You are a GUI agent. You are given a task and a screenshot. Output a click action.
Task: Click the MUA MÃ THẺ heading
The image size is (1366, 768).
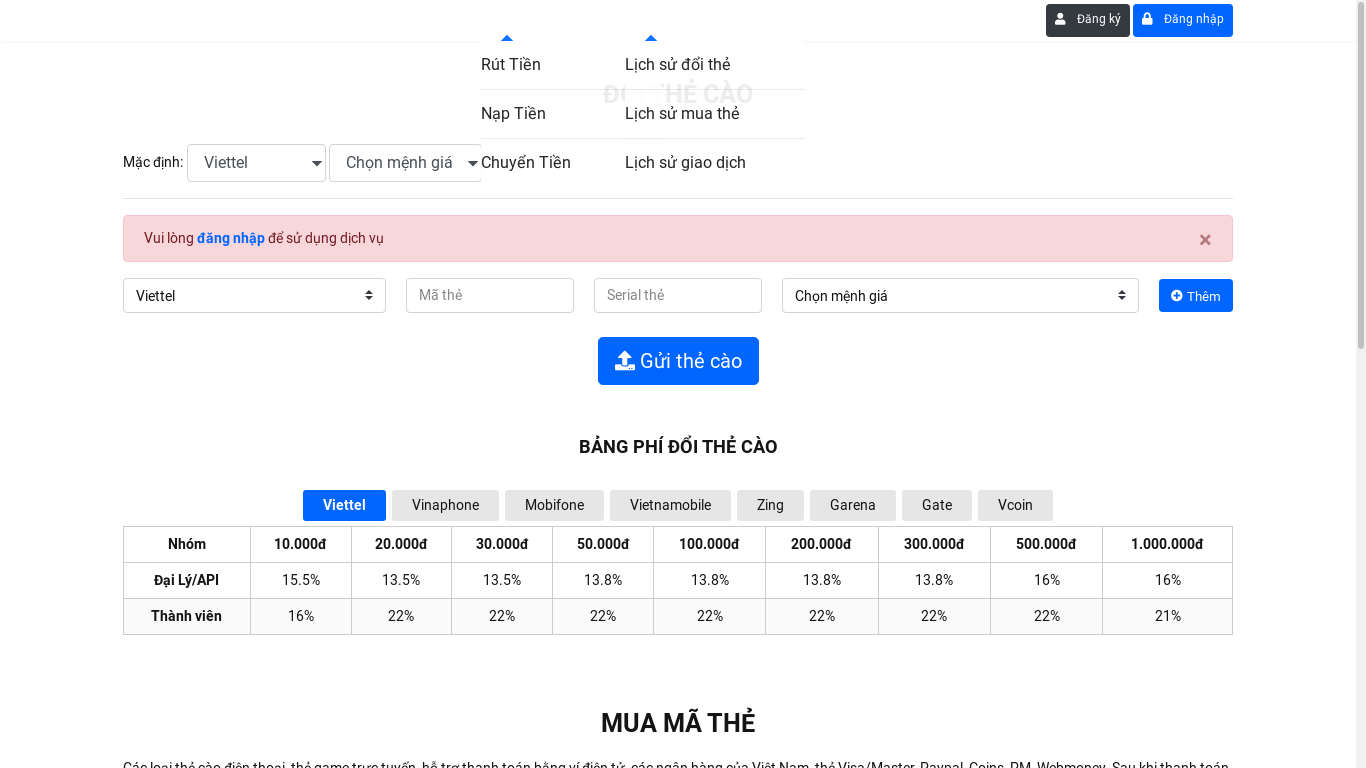678,723
